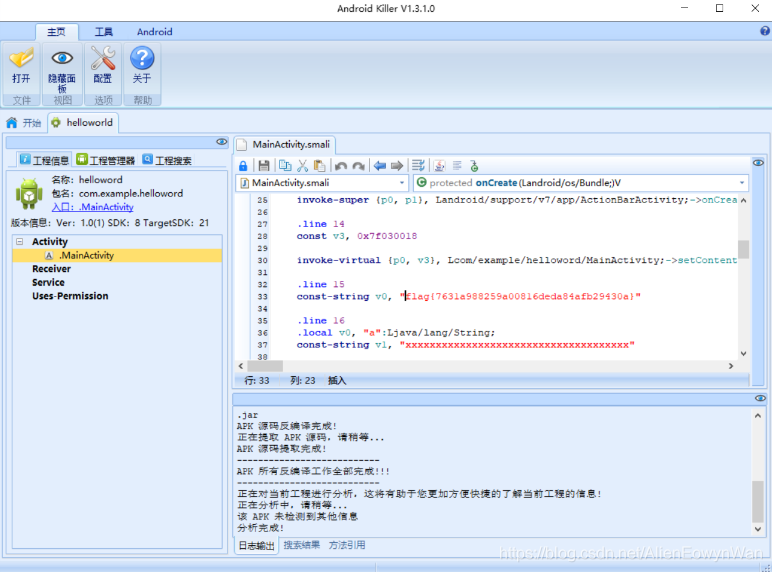
Task: Click the const v3, 0x7f030018 line
Action: 356,236
